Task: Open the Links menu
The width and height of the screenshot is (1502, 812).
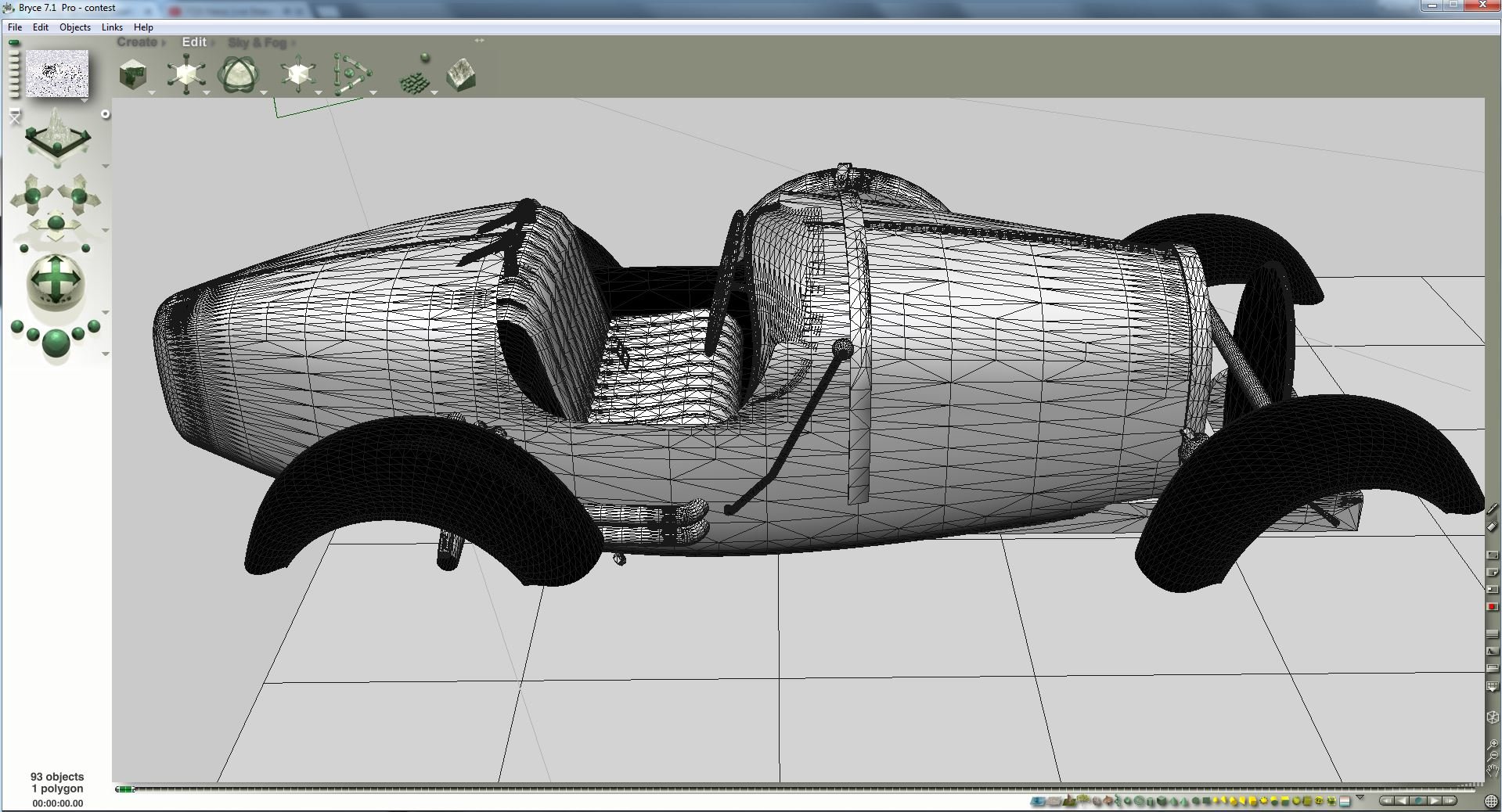Action: [112, 27]
